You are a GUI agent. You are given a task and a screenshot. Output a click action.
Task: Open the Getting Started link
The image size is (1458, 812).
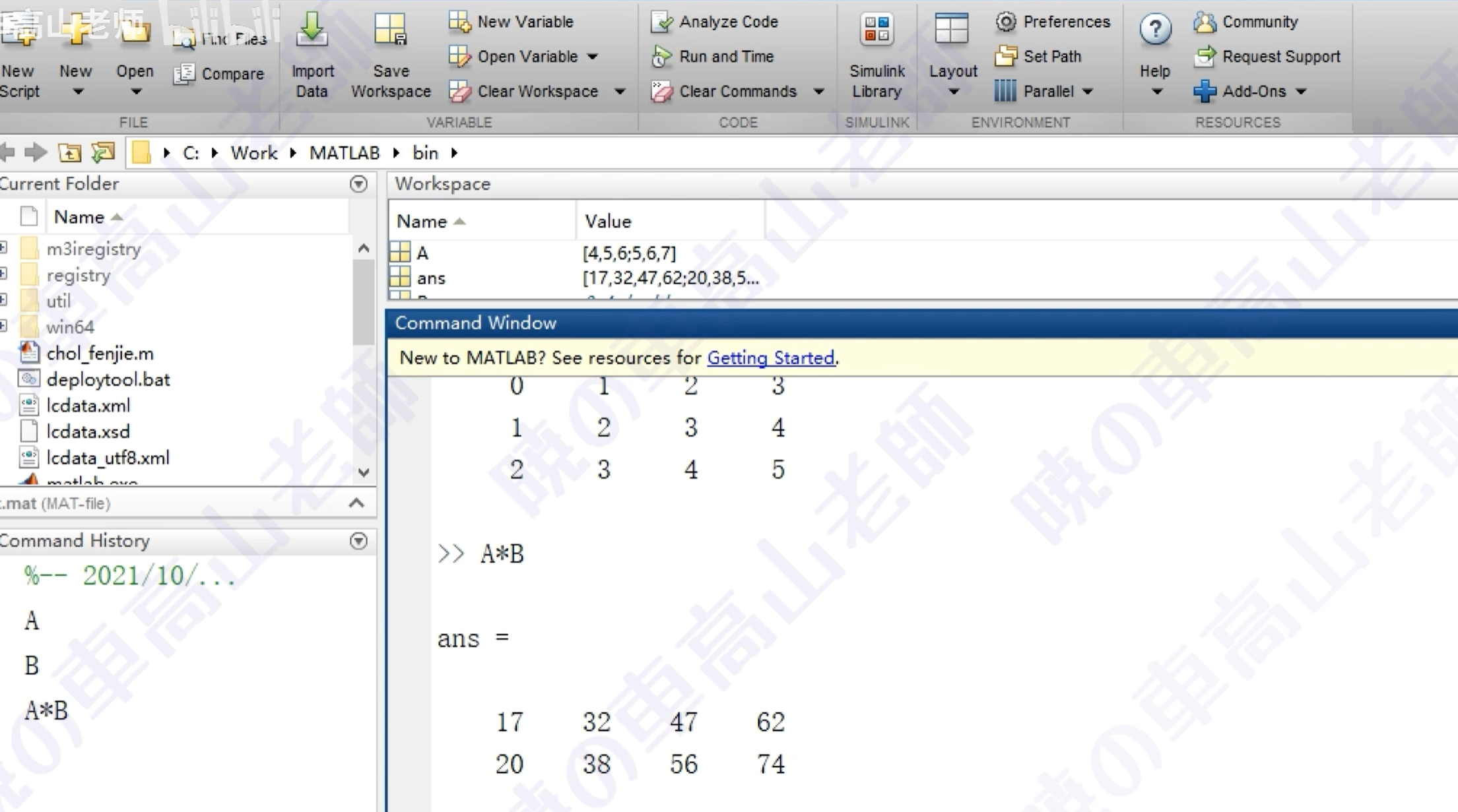[x=770, y=358]
